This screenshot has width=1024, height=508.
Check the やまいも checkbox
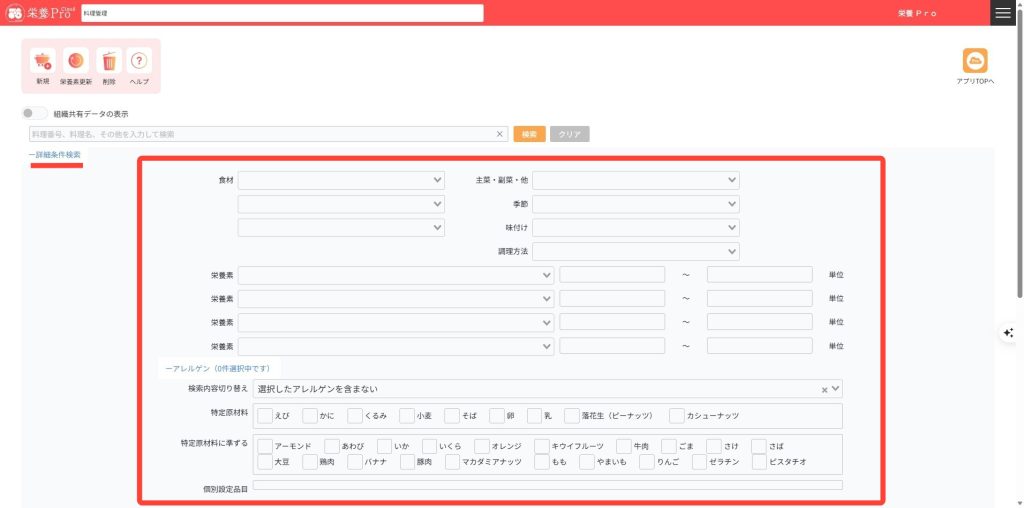click(x=587, y=462)
